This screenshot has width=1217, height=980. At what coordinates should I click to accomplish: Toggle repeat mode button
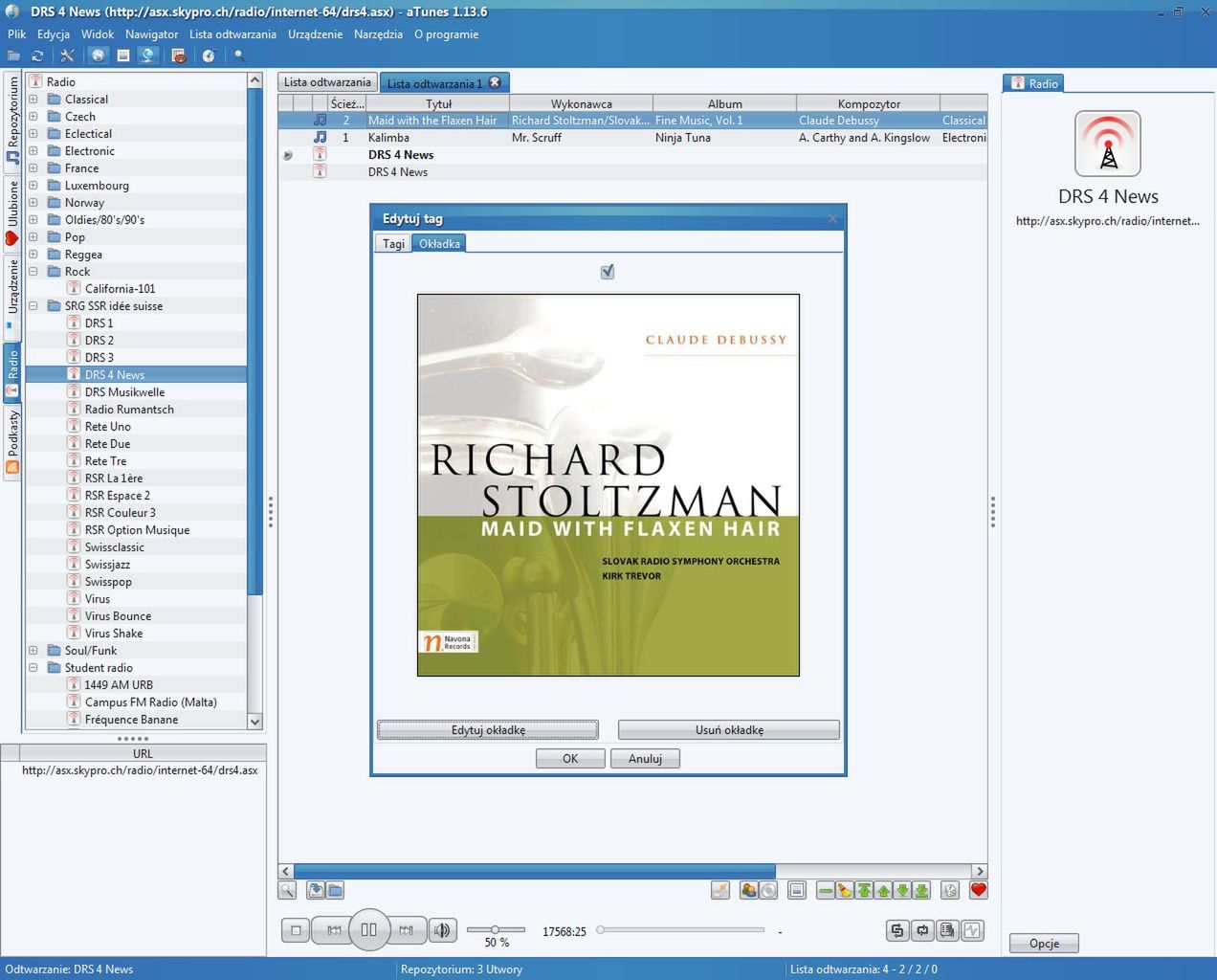(x=922, y=930)
